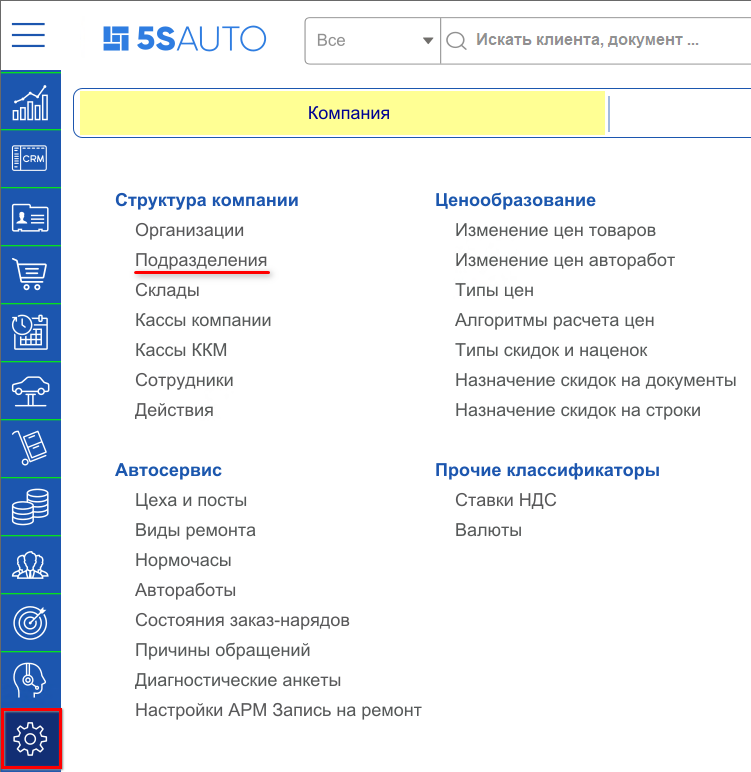Open Цеха и посты

click(191, 500)
